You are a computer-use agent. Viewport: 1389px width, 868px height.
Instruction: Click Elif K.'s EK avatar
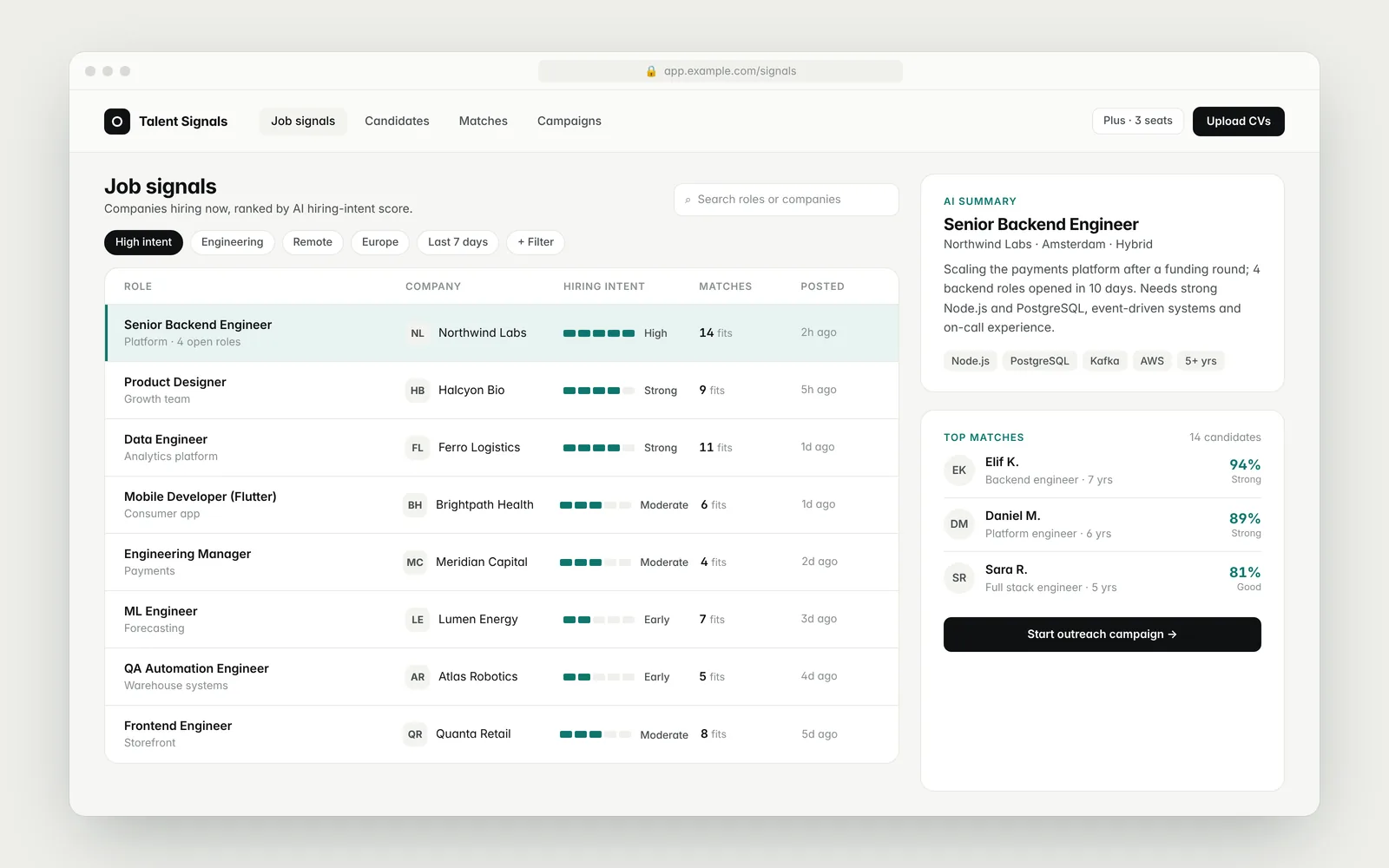pos(959,470)
